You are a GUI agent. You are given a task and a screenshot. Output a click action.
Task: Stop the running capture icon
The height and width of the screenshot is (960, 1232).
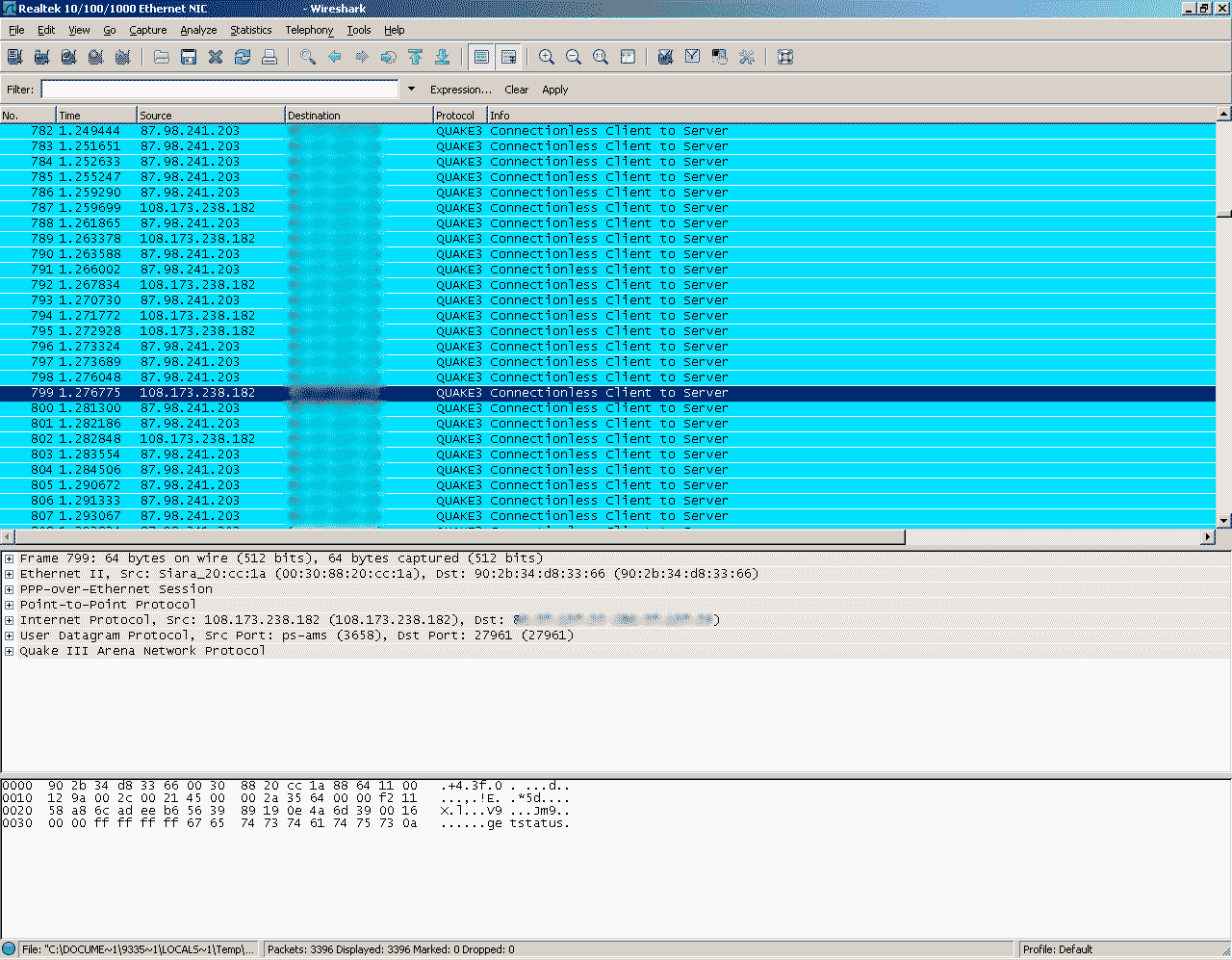click(95, 58)
